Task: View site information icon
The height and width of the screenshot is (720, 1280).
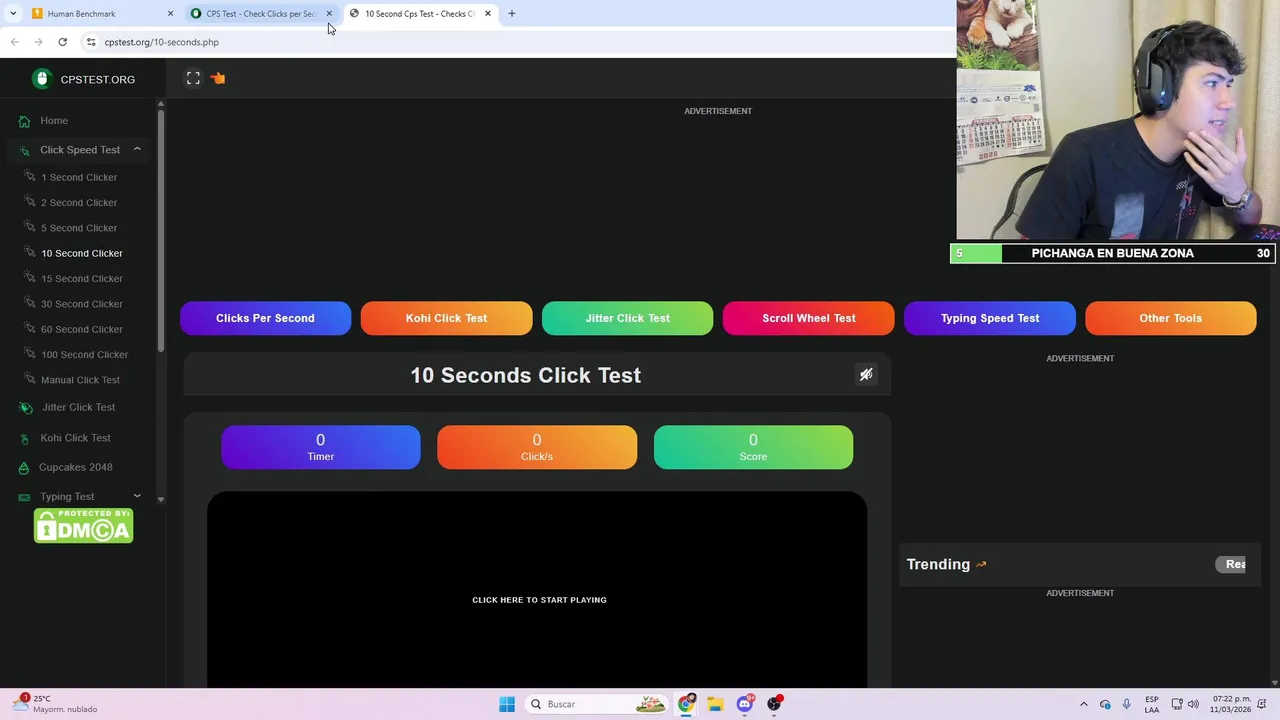Action: [91, 42]
